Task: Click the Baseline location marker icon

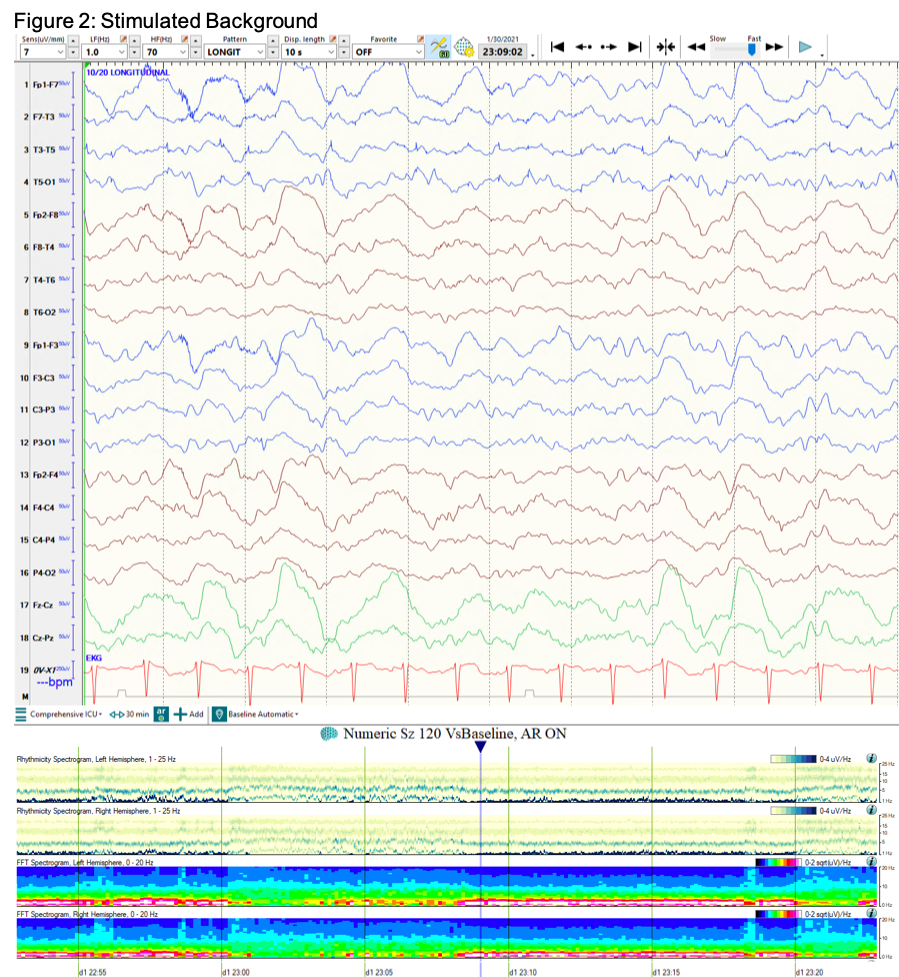Action: [219, 714]
